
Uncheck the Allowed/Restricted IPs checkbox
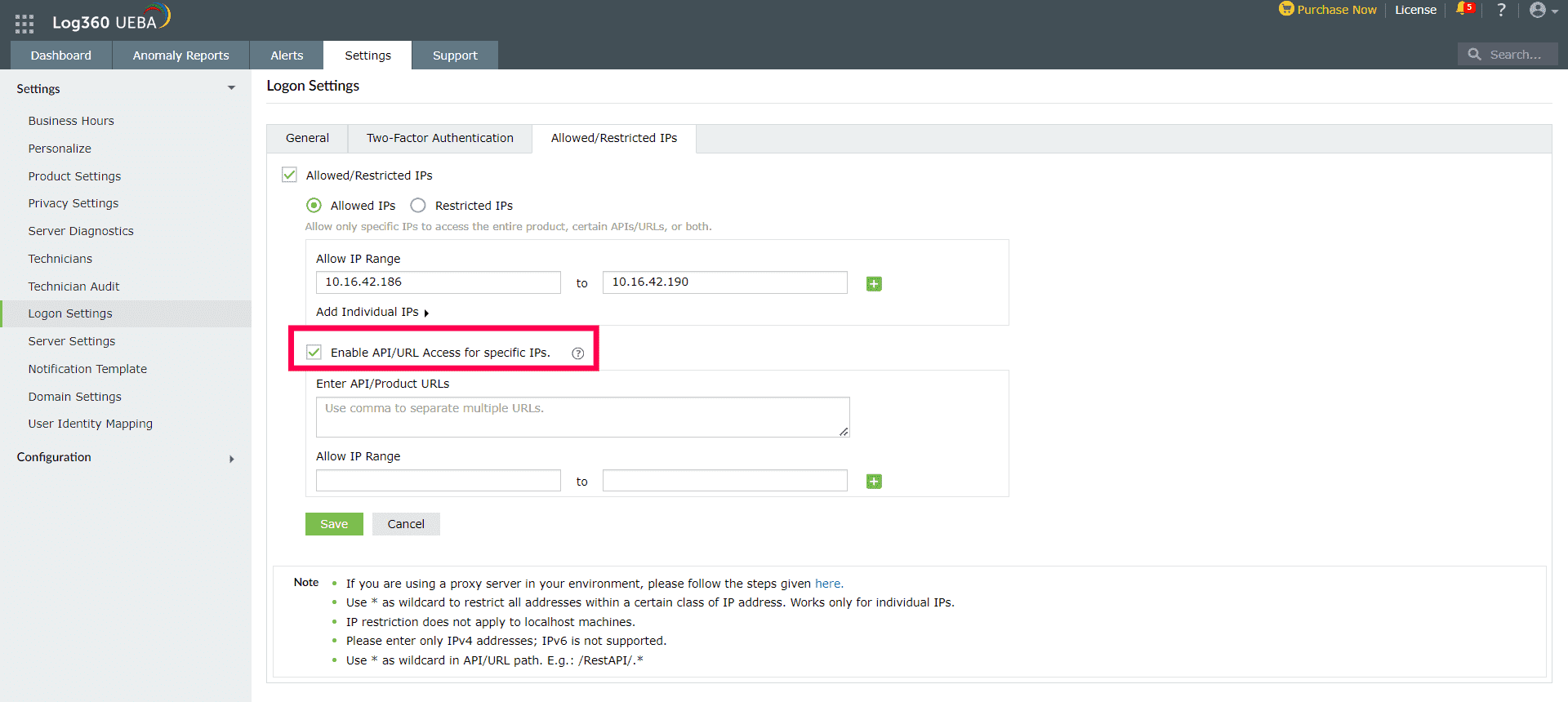point(289,175)
